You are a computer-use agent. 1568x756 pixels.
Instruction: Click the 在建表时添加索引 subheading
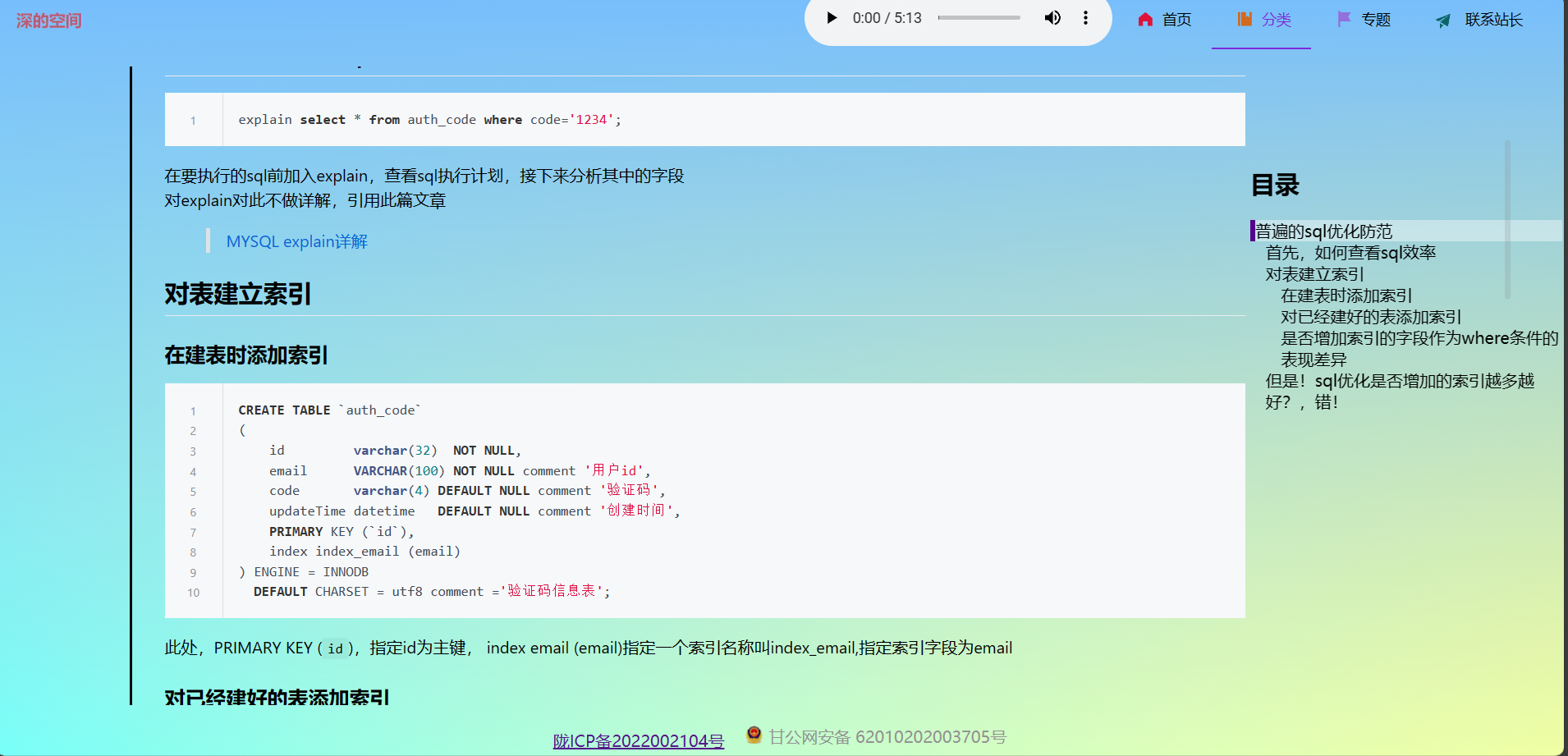[x=246, y=355]
